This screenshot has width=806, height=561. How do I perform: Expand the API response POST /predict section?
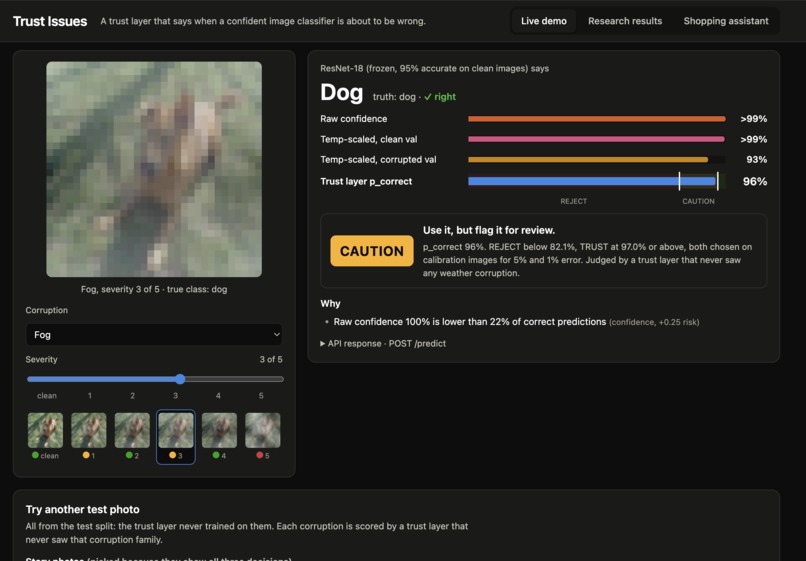coord(383,343)
